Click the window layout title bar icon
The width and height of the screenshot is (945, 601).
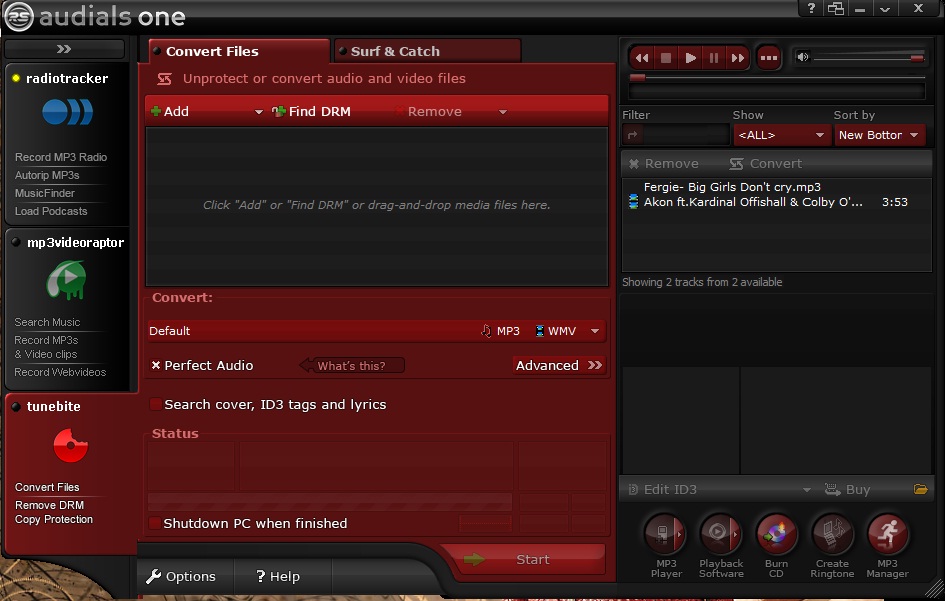pyautogui.click(x=835, y=8)
